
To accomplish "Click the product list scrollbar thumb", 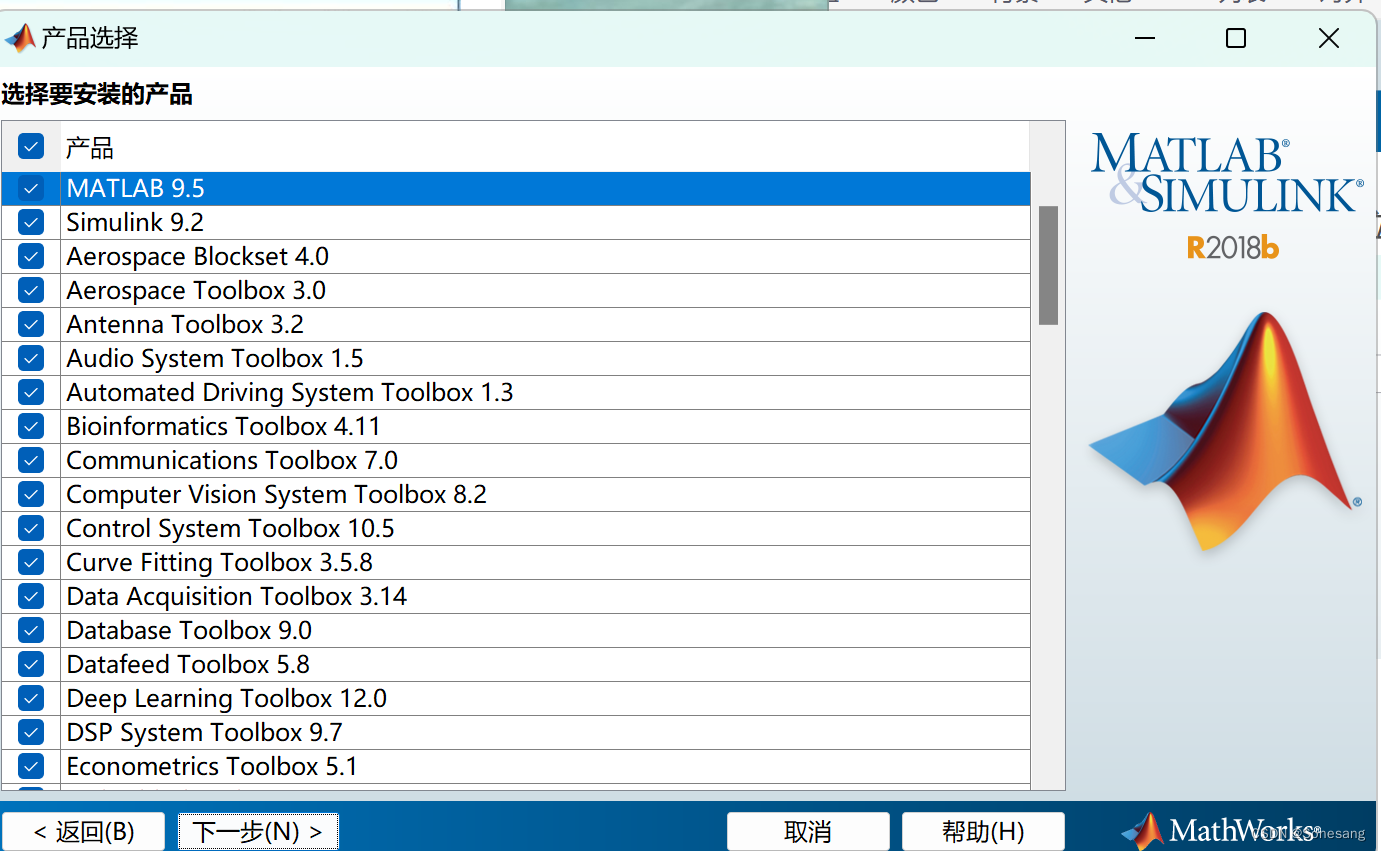I will (x=1048, y=265).
